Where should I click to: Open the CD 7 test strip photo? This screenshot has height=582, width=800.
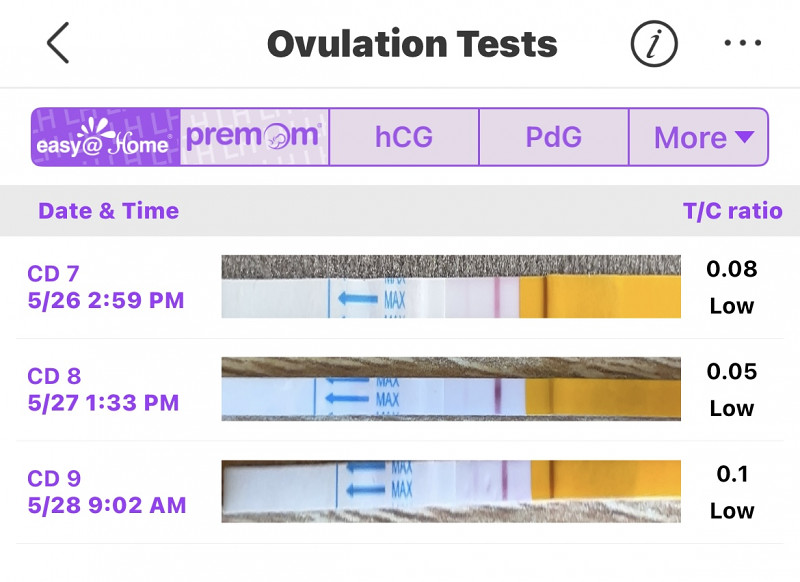(x=451, y=287)
